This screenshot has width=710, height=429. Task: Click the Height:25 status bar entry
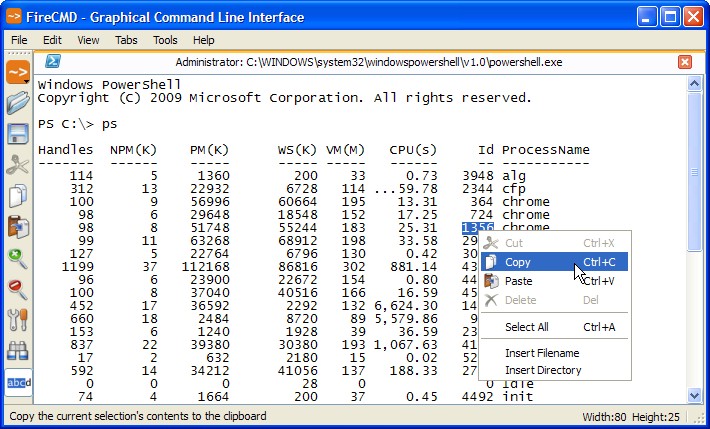[x=656, y=417]
